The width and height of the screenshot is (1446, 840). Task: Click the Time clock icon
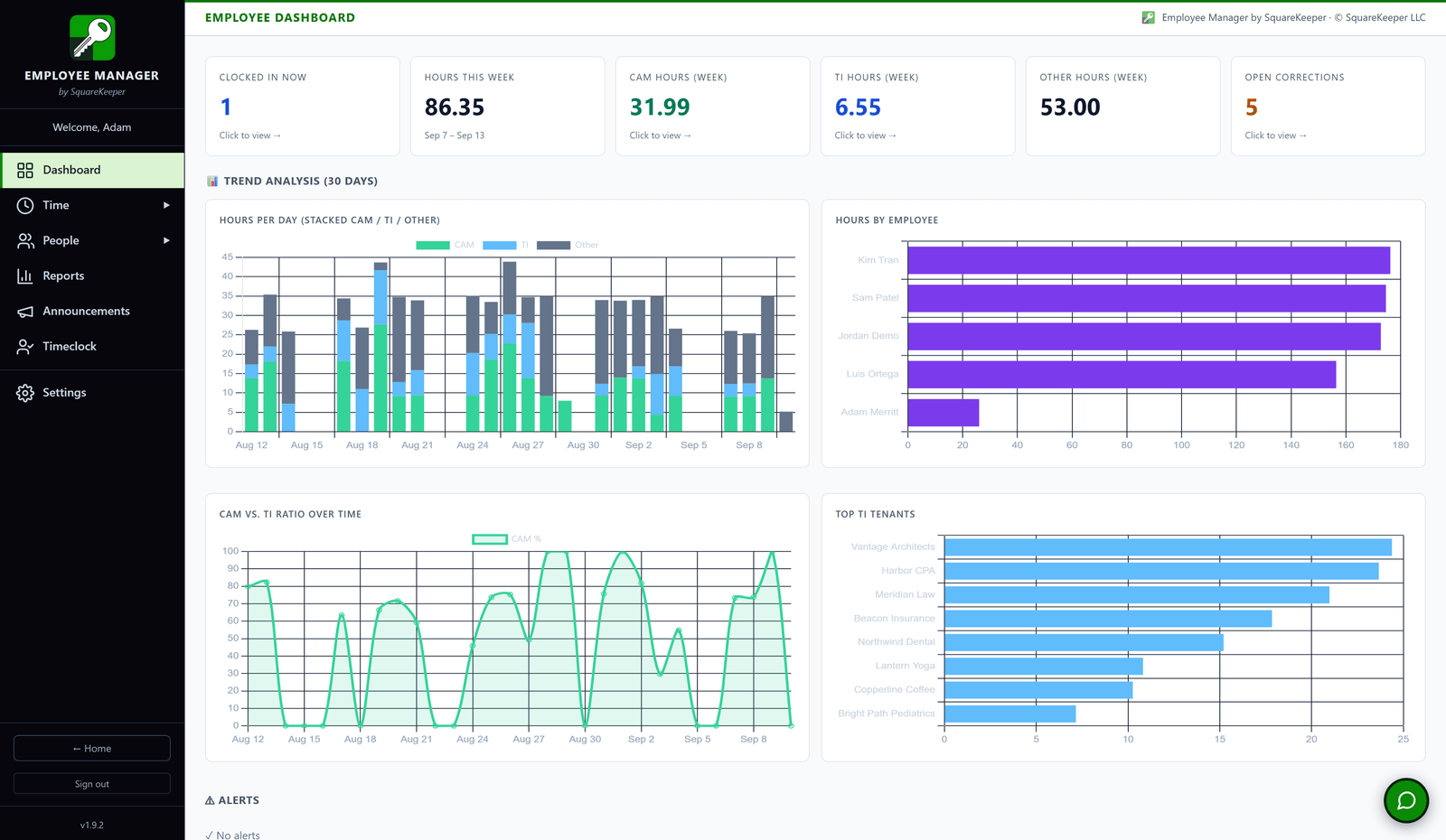(25, 205)
